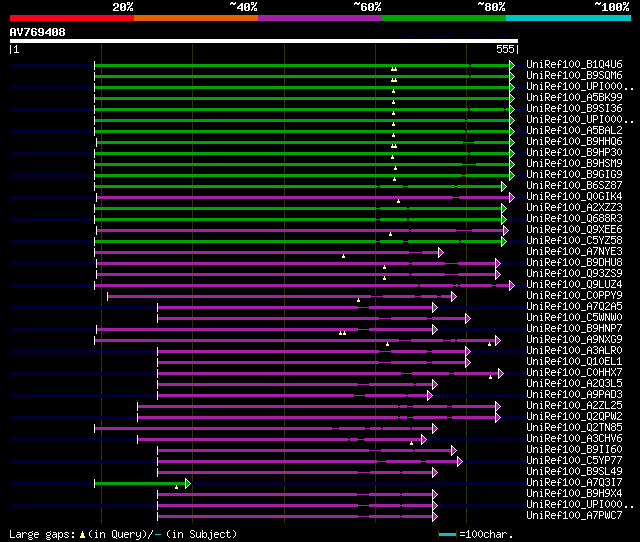Click the =100char. scale label
This screenshot has height=542, width=640.
click(486, 534)
